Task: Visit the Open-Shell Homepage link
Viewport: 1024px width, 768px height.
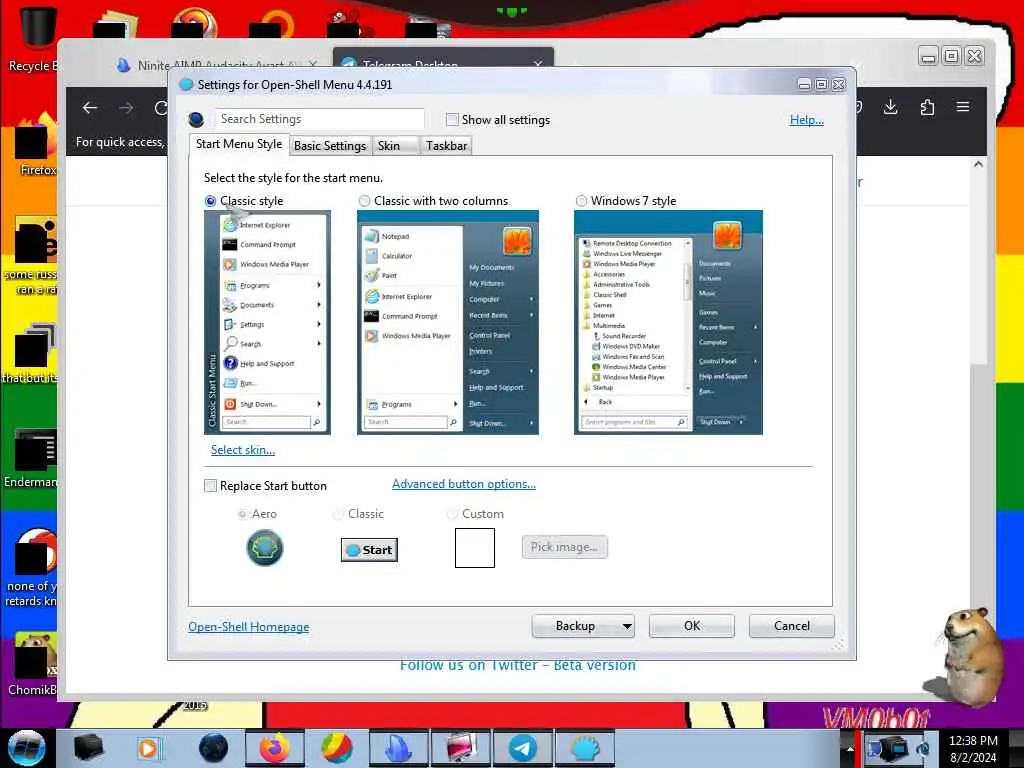Action: coord(249,627)
